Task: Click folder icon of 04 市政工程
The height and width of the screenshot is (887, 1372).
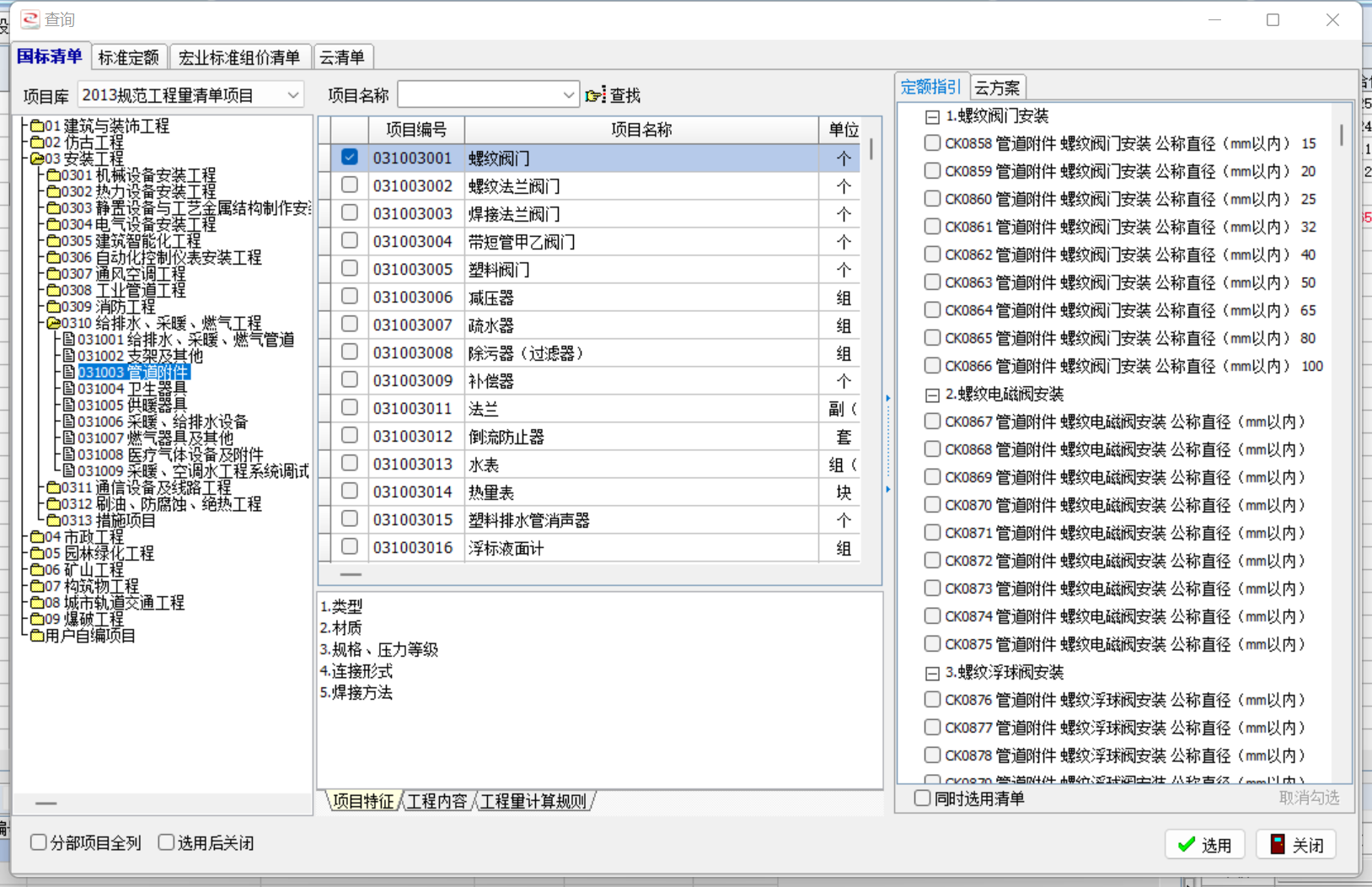Action: [36, 537]
